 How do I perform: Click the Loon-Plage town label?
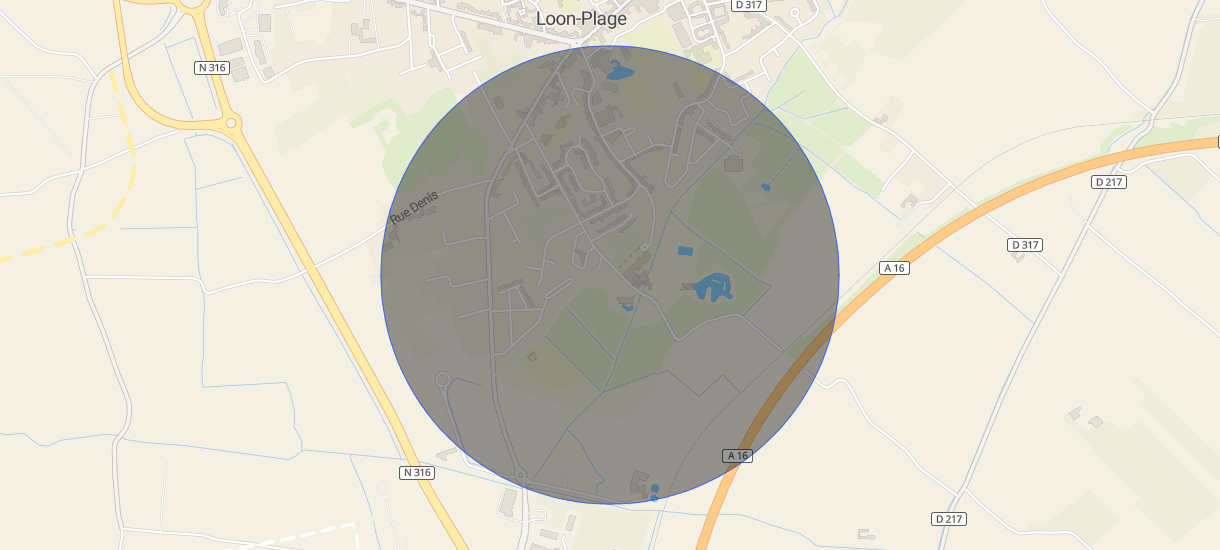[x=581, y=19]
